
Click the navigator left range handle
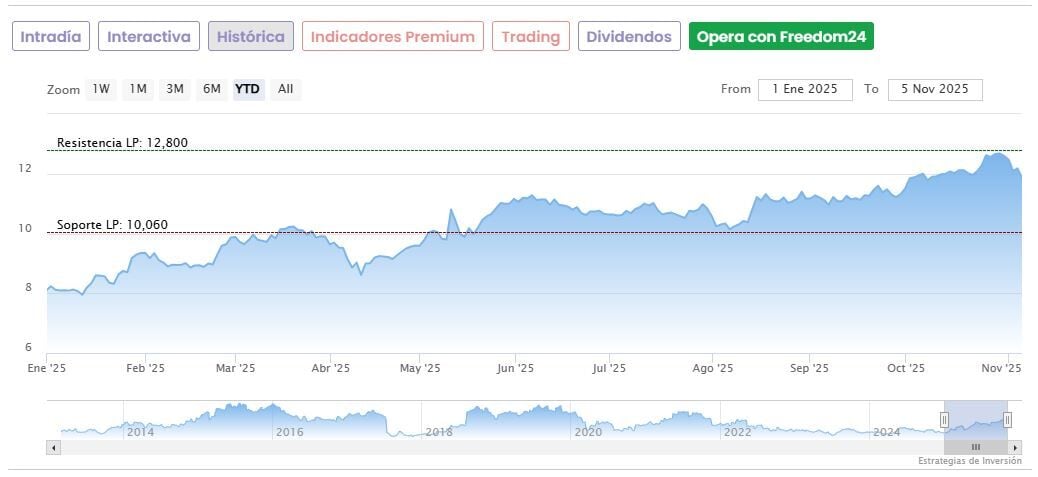(944, 420)
